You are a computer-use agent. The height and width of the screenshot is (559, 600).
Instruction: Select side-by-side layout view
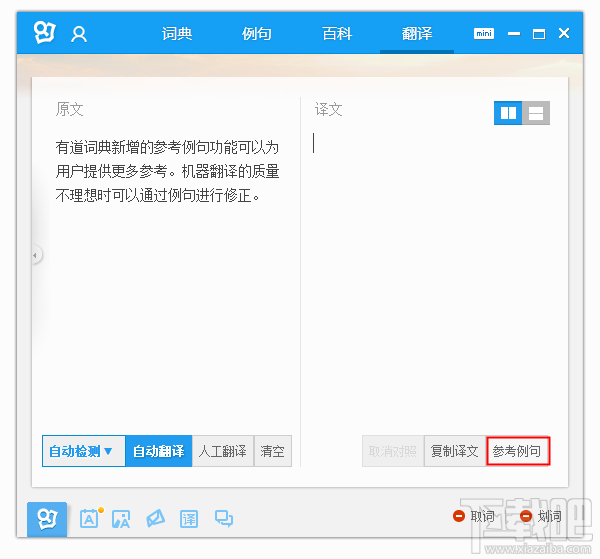[508, 113]
